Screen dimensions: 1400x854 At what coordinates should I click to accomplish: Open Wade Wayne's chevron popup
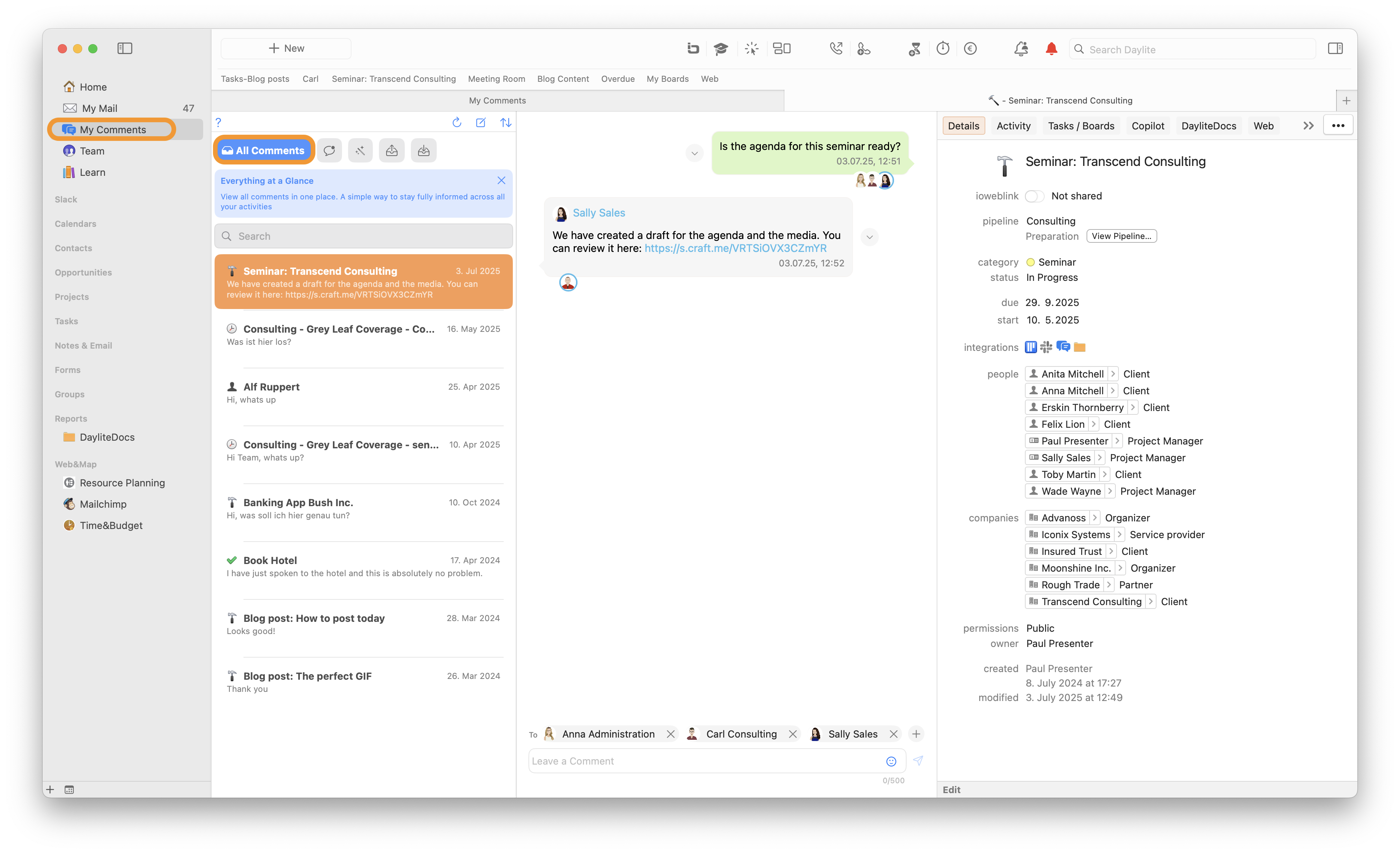click(x=1110, y=491)
